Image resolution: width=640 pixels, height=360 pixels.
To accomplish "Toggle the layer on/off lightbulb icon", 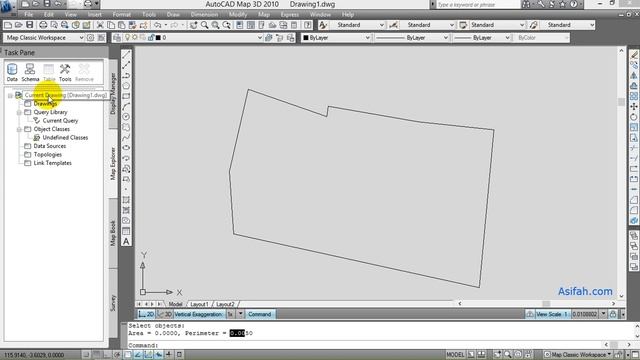I will coord(127,38).
